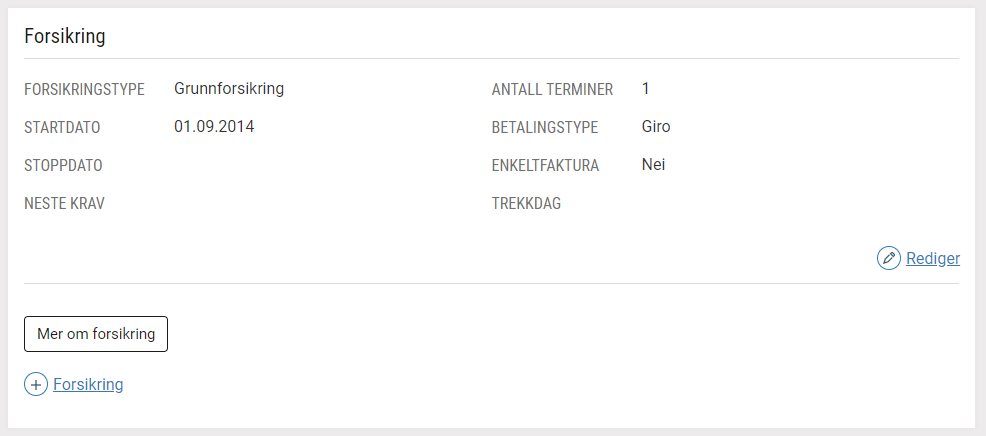Image resolution: width=986 pixels, height=436 pixels.
Task: Click the ENKELTFAKTURA field label
Action: coord(545,165)
